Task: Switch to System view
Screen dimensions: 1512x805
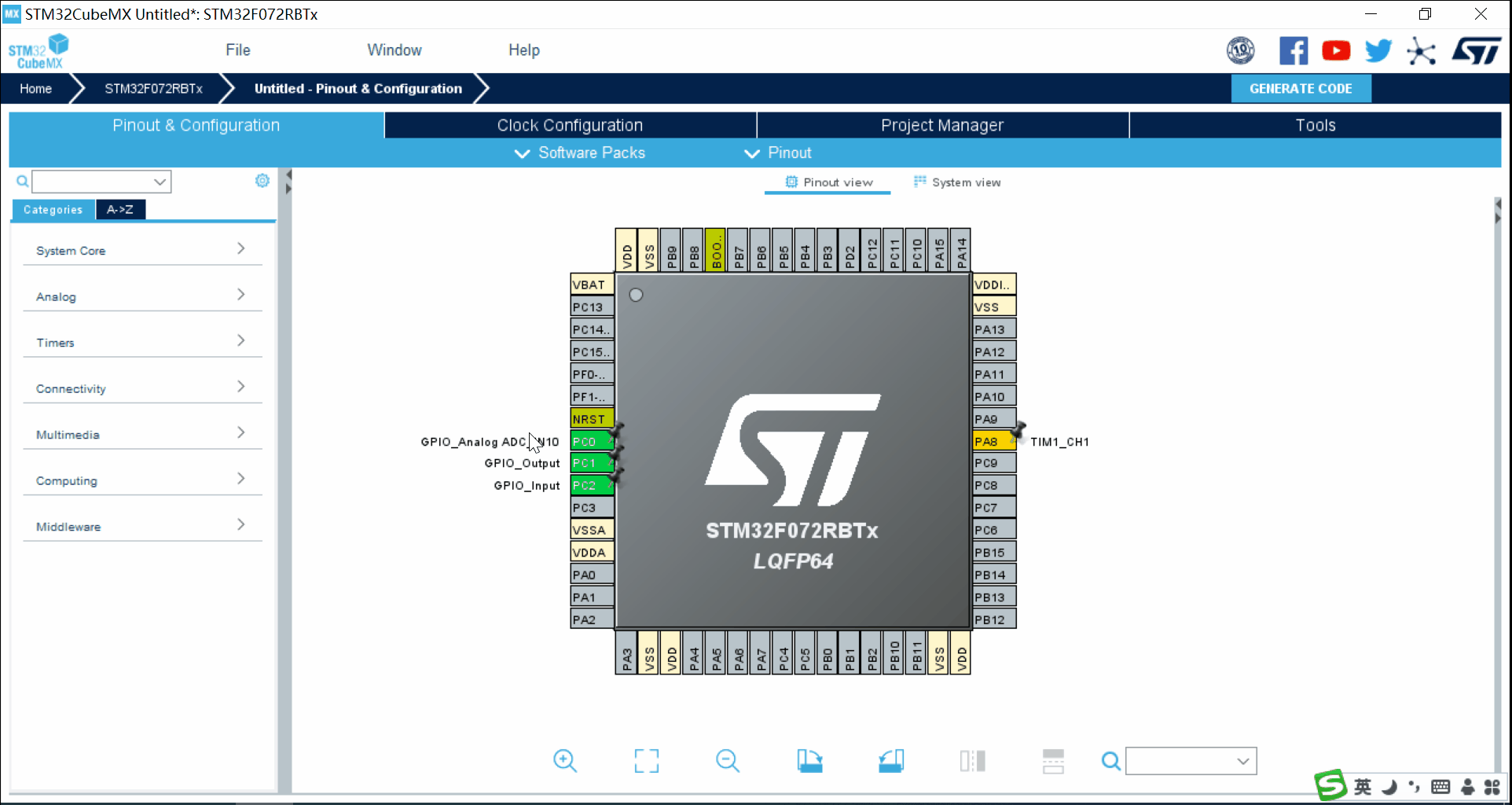Action: (x=957, y=182)
